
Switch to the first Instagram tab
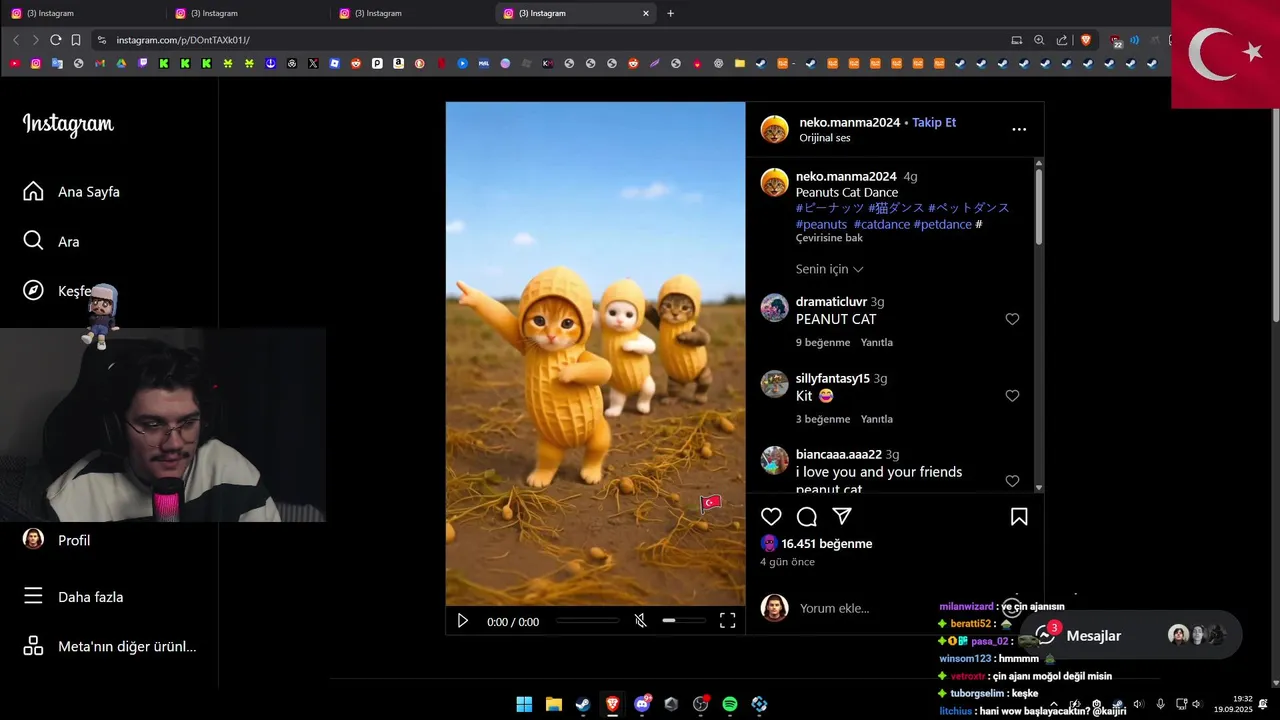coord(82,13)
